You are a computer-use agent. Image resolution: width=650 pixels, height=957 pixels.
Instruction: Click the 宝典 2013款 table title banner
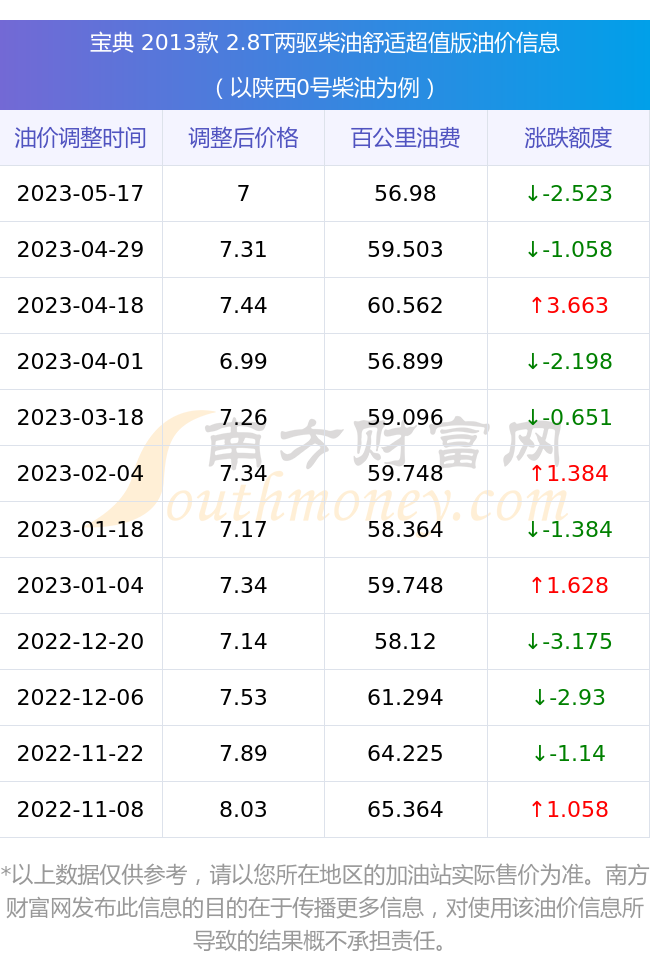point(325,43)
